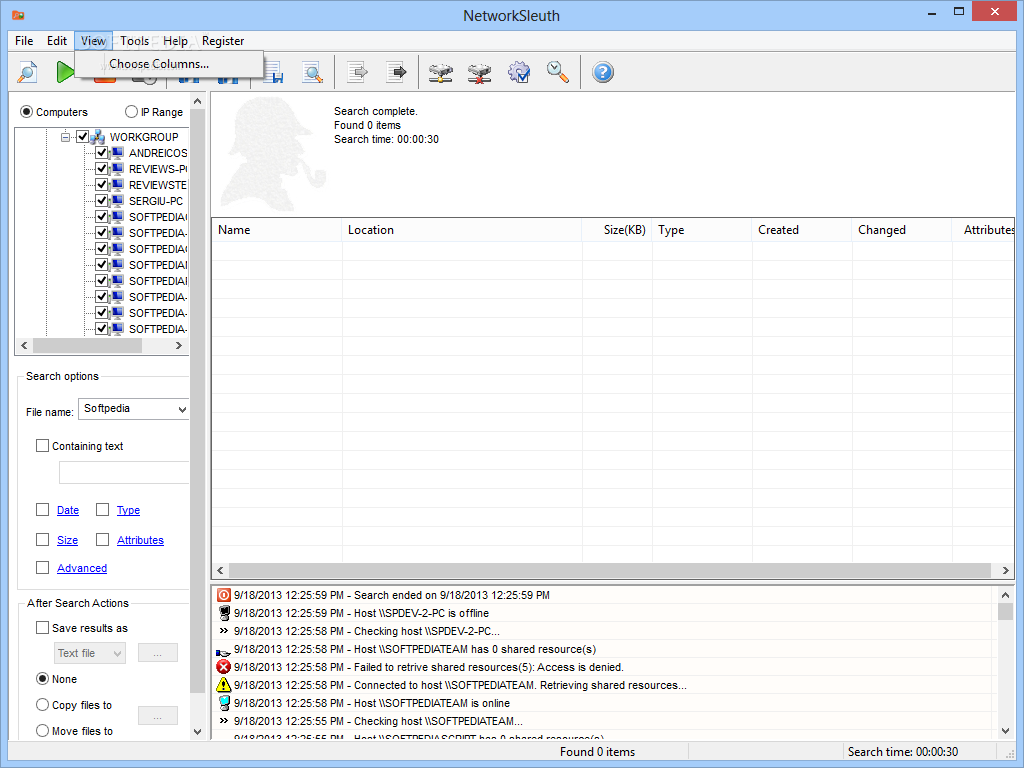The image size is (1024, 768).
Task: Open the File menu
Action: tap(24, 40)
